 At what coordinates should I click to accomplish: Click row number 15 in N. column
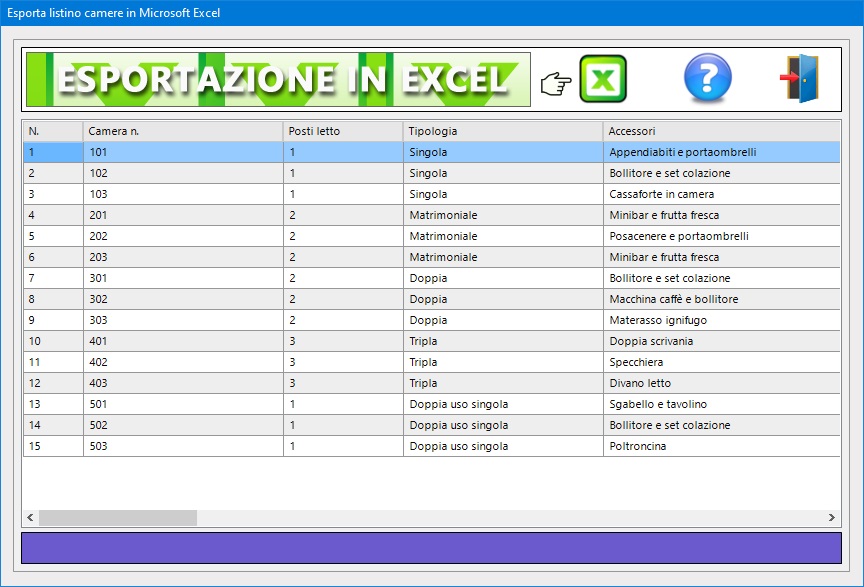point(53,446)
